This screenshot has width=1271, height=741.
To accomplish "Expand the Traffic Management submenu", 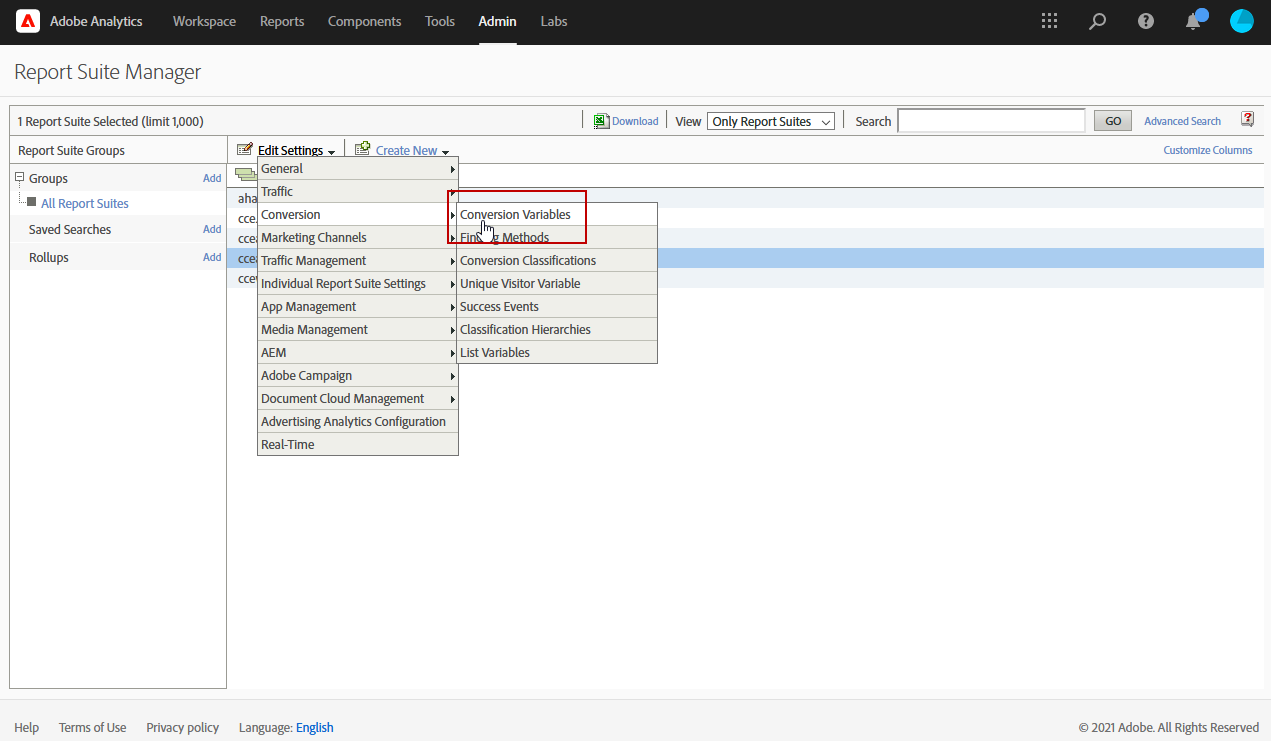I will click(x=358, y=261).
